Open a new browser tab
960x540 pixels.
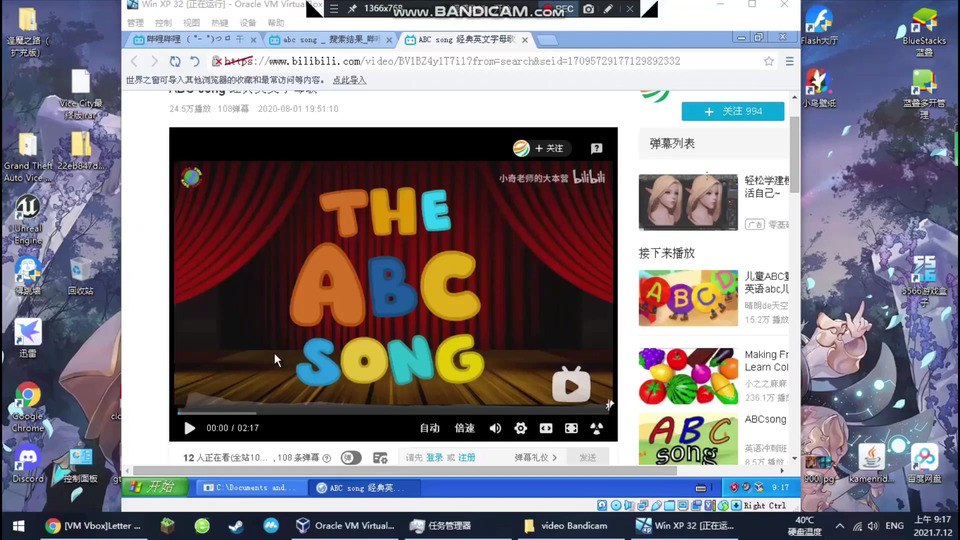click(547, 40)
